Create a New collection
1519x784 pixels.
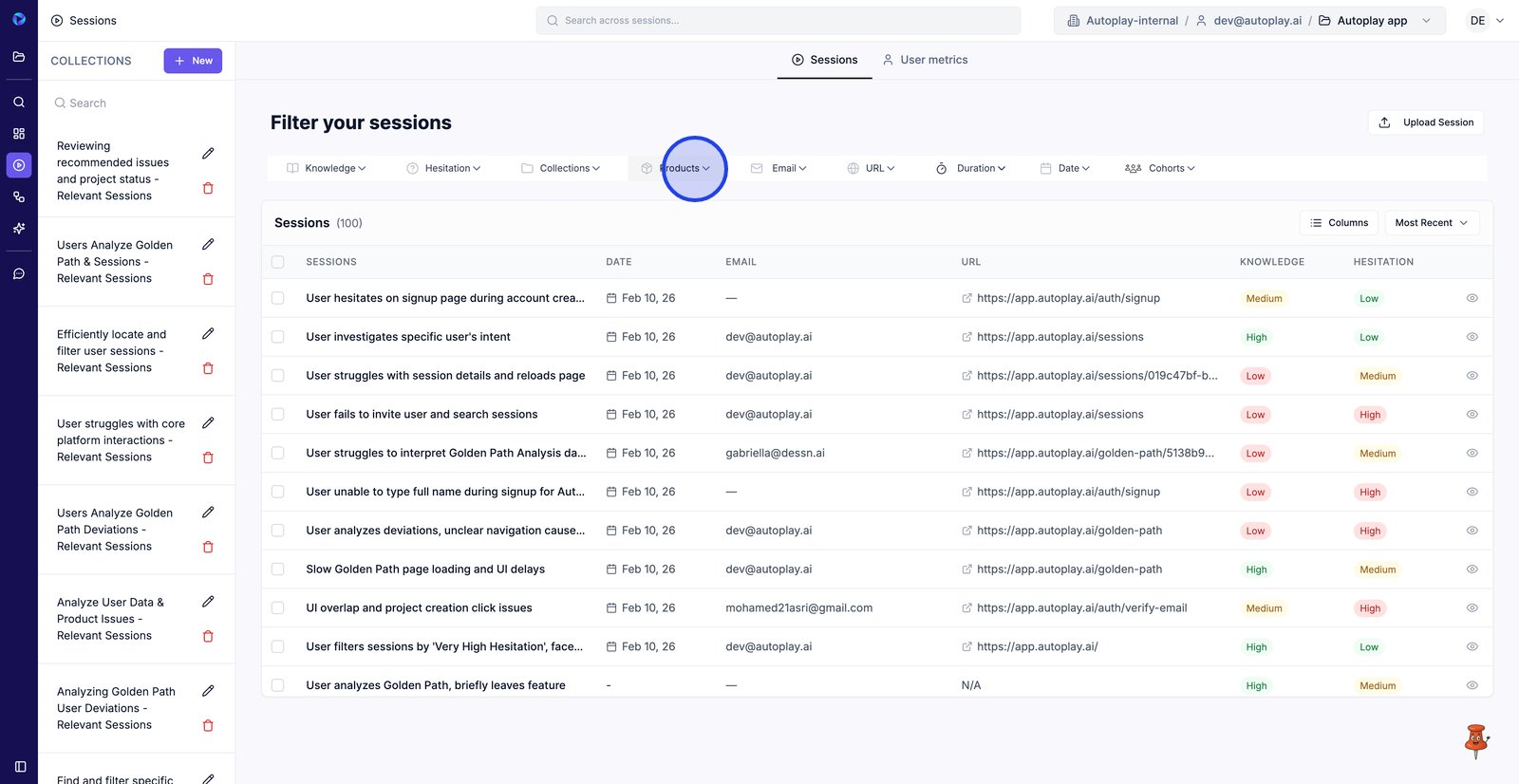pos(193,61)
